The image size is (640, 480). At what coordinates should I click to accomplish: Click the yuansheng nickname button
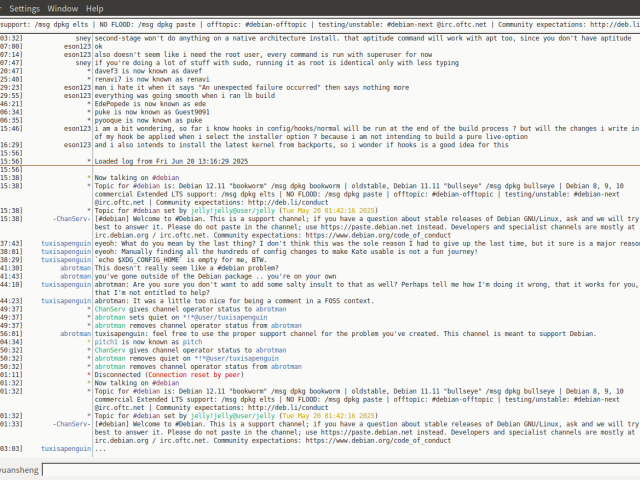pyautogui.click(x=18, y=469)
